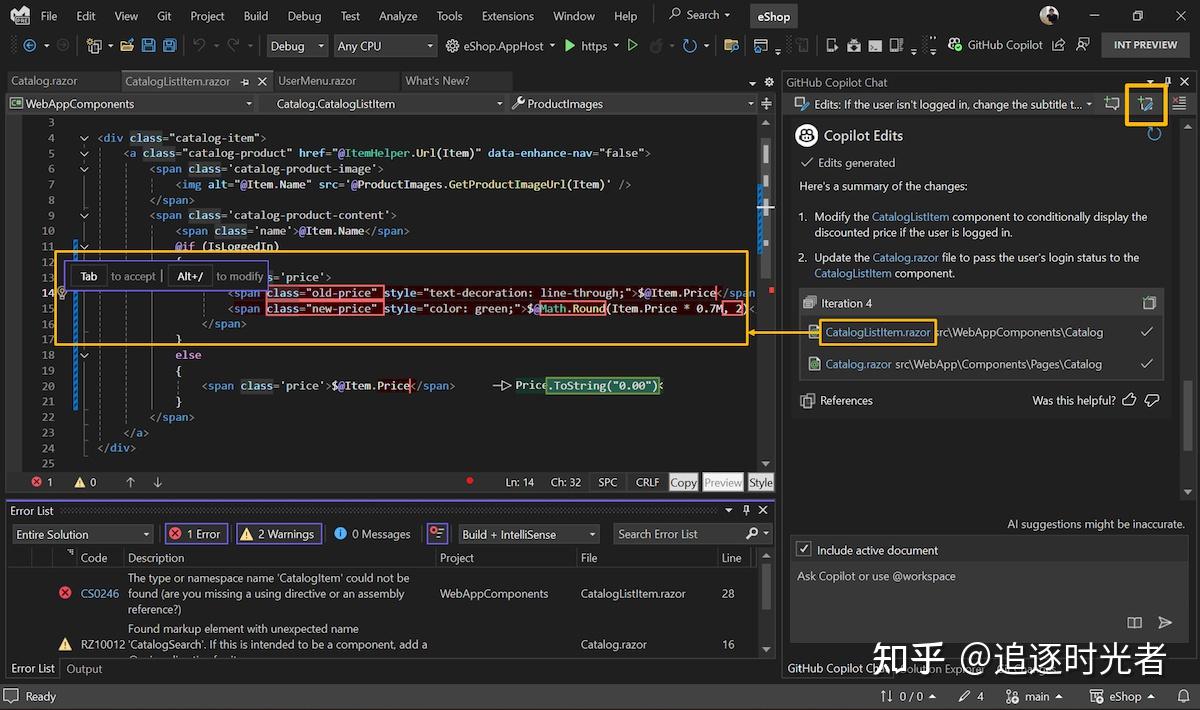Select the main branch indicator in status bar
Image resolution: width=1200 pixels, height=710 pixels.
[1035, 696]
